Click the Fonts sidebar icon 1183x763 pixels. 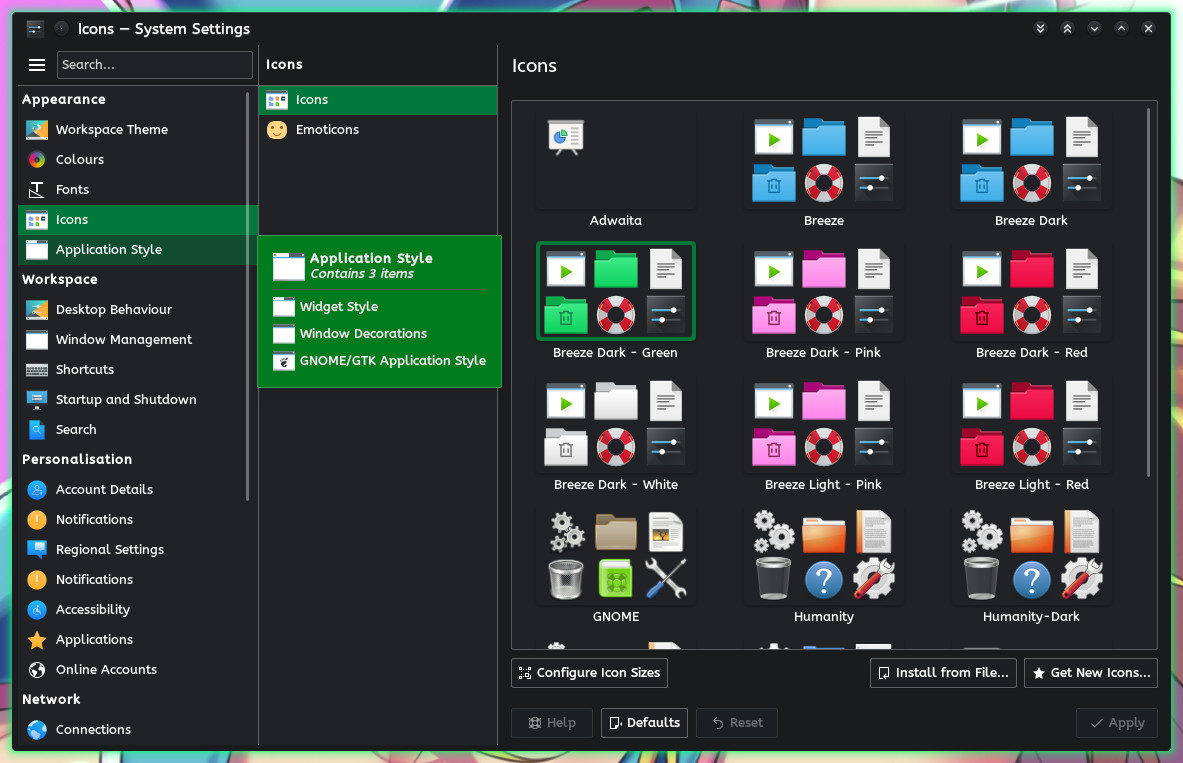coord(36,189)
